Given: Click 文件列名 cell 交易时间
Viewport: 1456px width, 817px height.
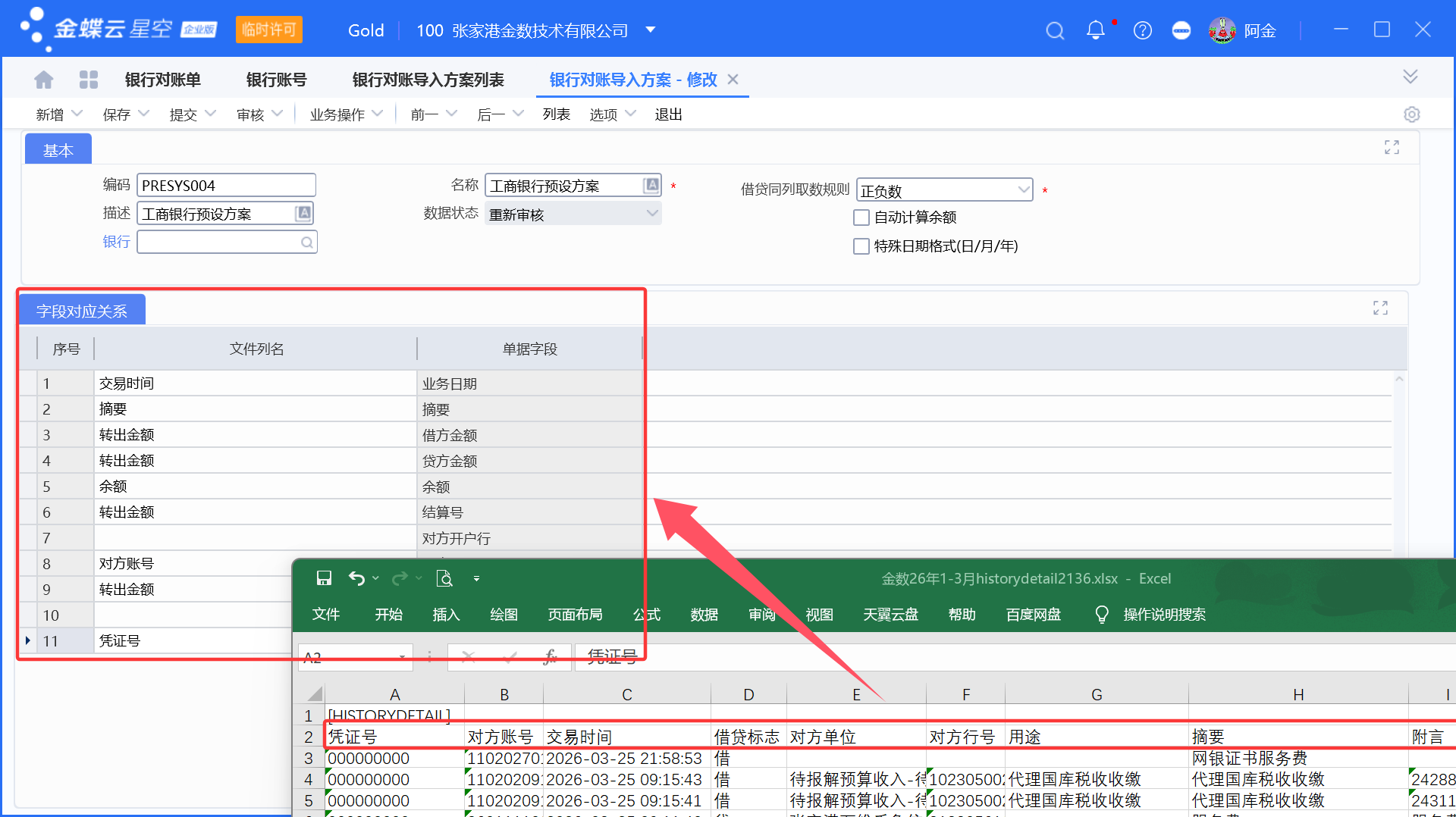Looking at the screenshot, I should (x=256, y=383).
